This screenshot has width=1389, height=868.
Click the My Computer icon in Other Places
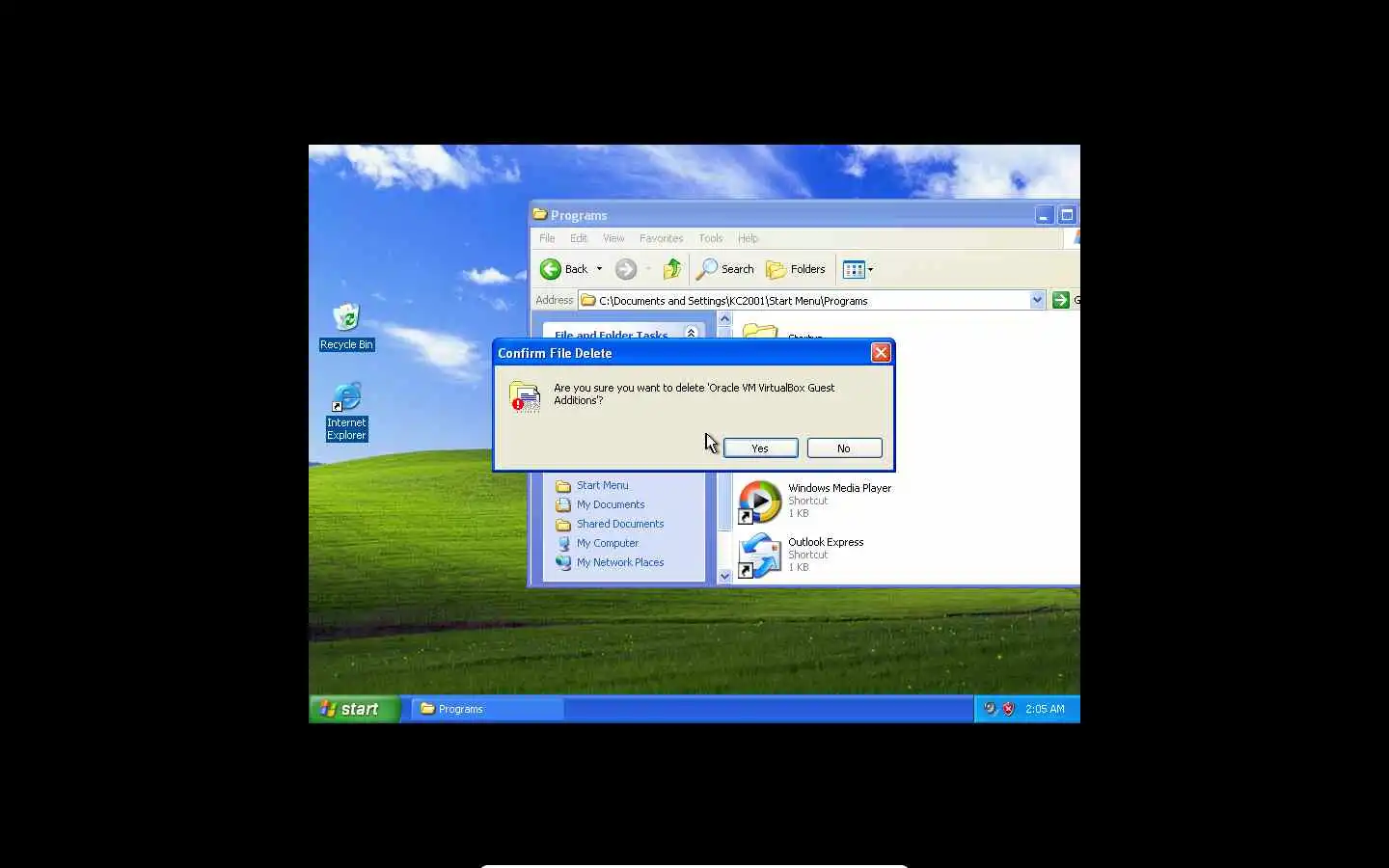point(563,543)
